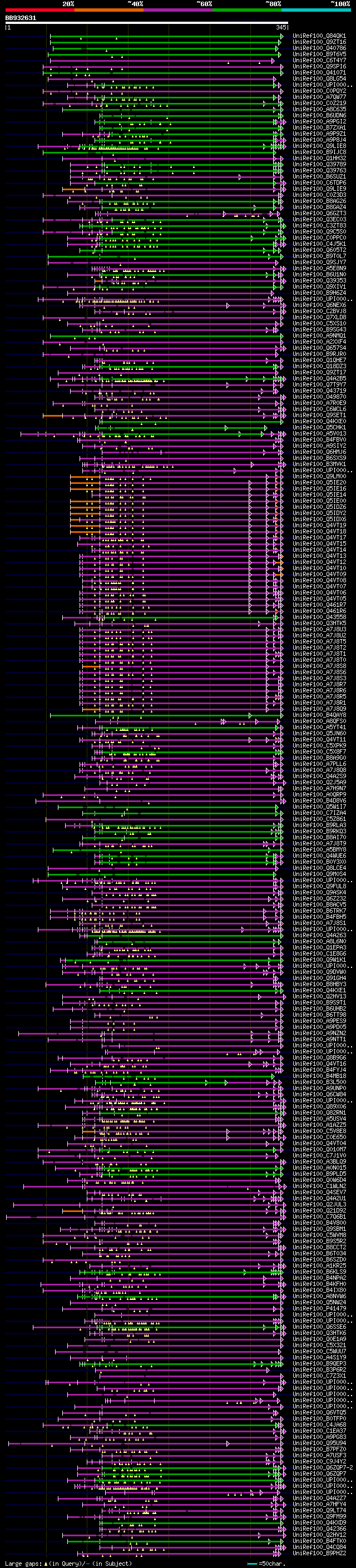This screenshot has height=1568, width=356.
Task: Select hit label UniRef100_C3ZT83
Action: (319, 226)
